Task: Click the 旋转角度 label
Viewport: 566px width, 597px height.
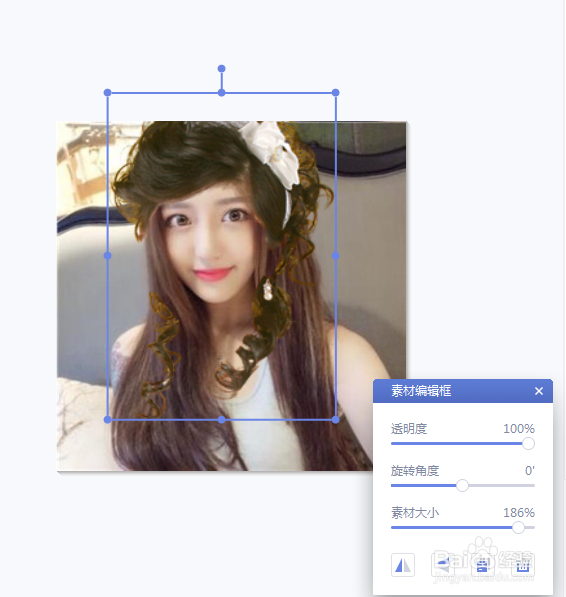Action: pos(415,471)
